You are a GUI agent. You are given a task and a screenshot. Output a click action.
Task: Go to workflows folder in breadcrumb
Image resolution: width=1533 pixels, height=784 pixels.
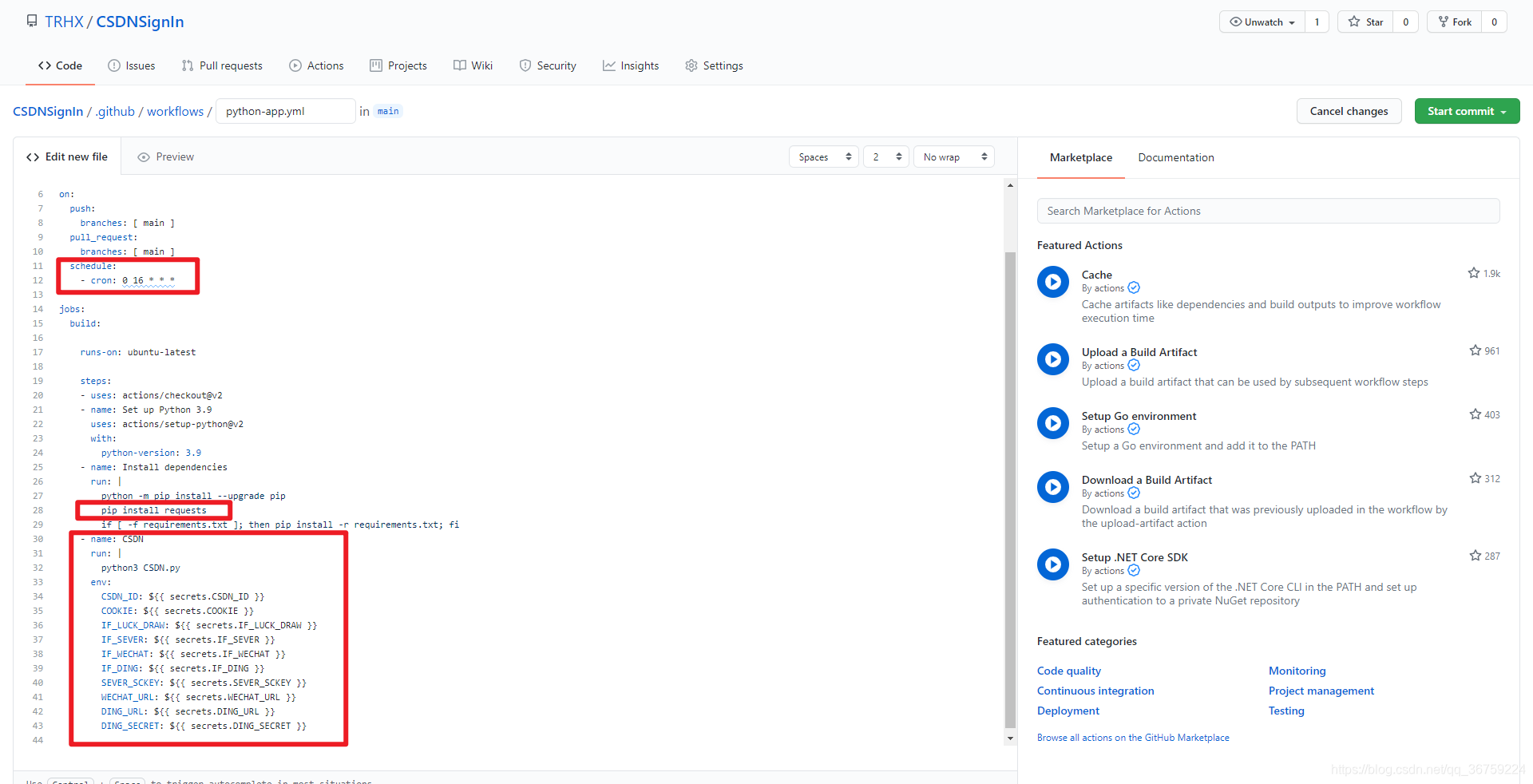click(x=176, y=111)
